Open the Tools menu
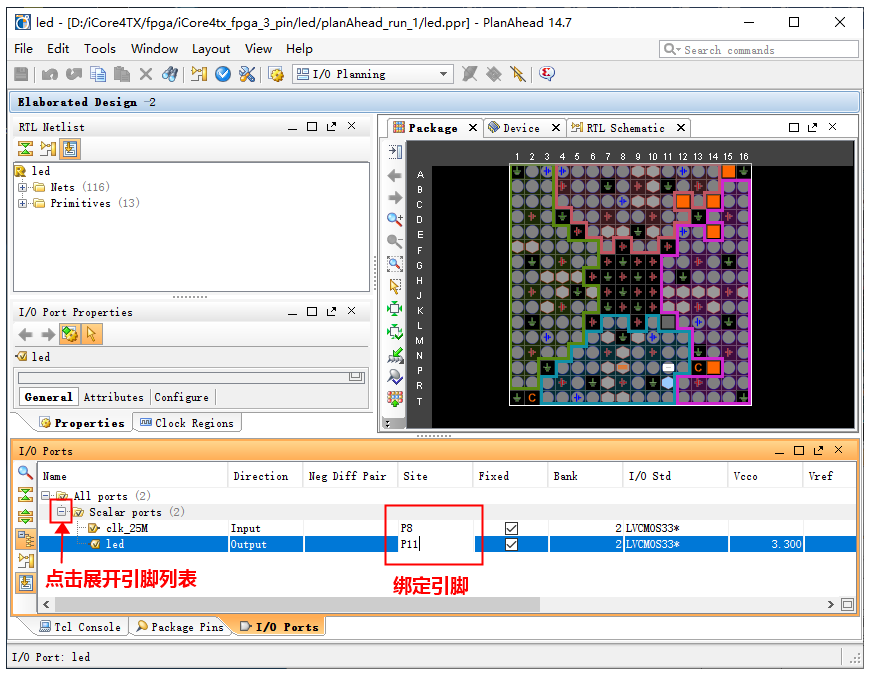Image resolution: width=869 pixels, height=674 pixels. 99,48
